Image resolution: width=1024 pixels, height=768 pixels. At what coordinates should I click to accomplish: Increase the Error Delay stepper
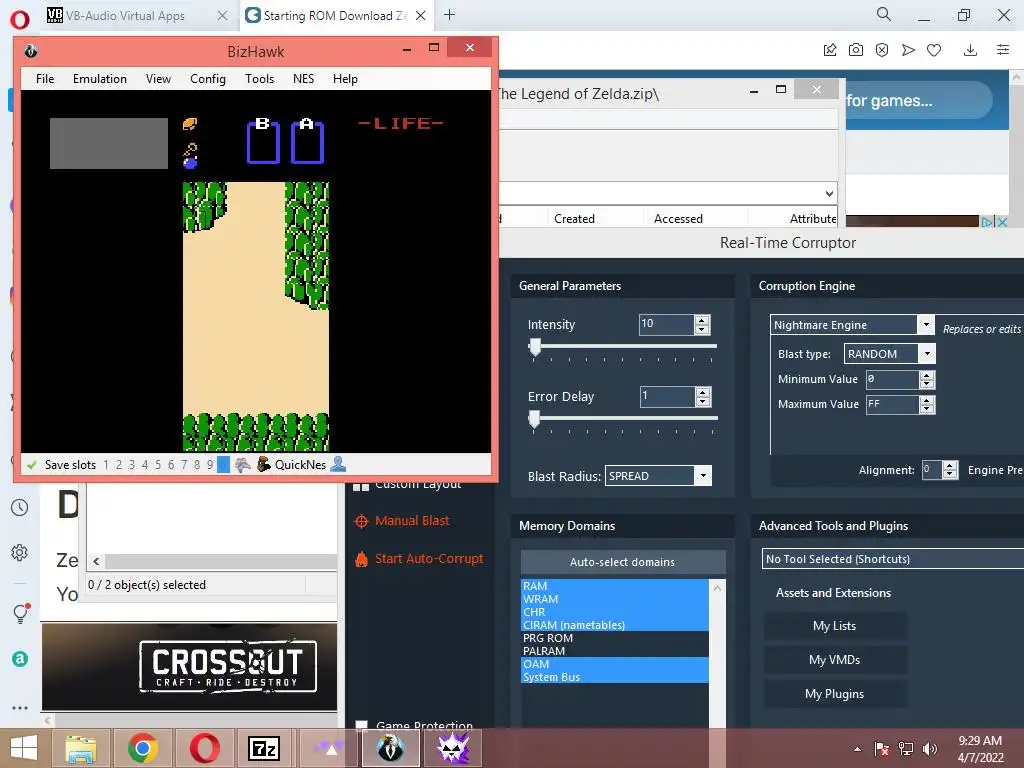click(x=703, y=392)
